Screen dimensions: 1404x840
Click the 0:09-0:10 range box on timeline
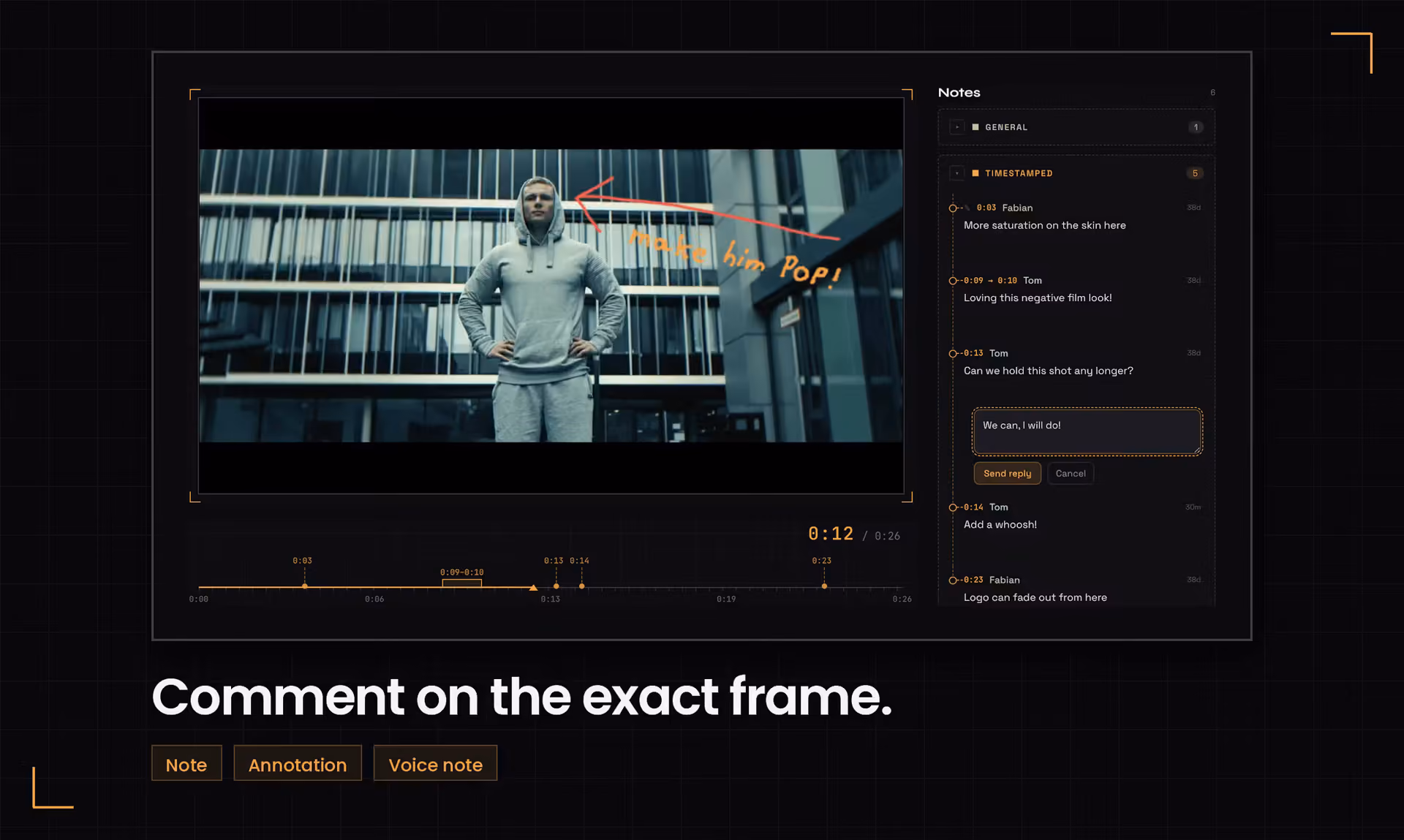(x=461, y=583)
